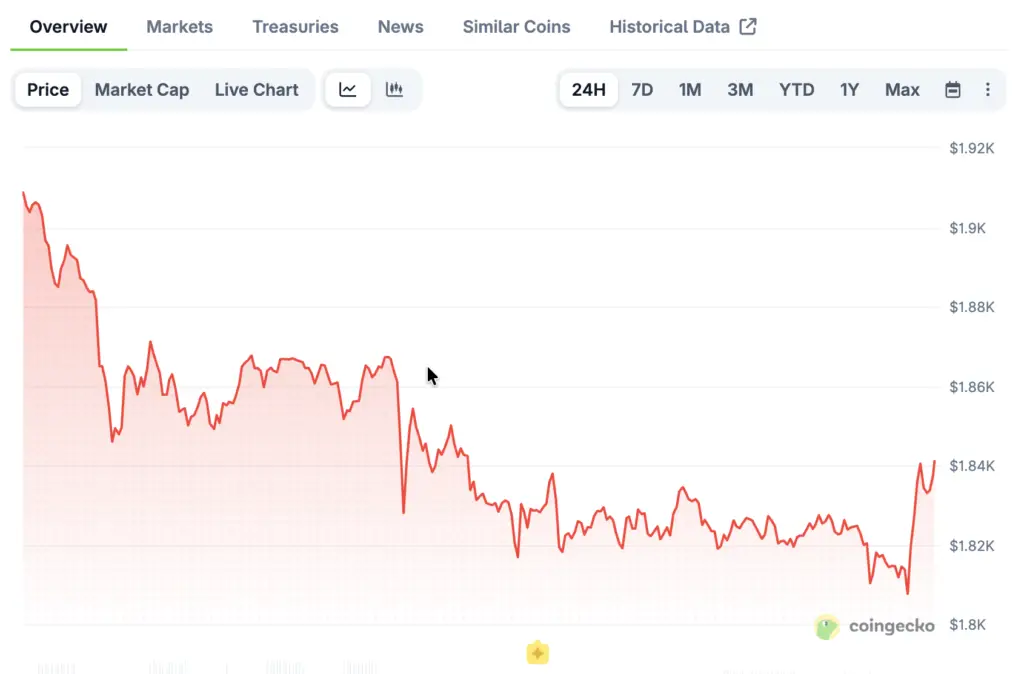Open the calendar date range picker
Screen dimensions: 1024x674
tap(953, 90)
